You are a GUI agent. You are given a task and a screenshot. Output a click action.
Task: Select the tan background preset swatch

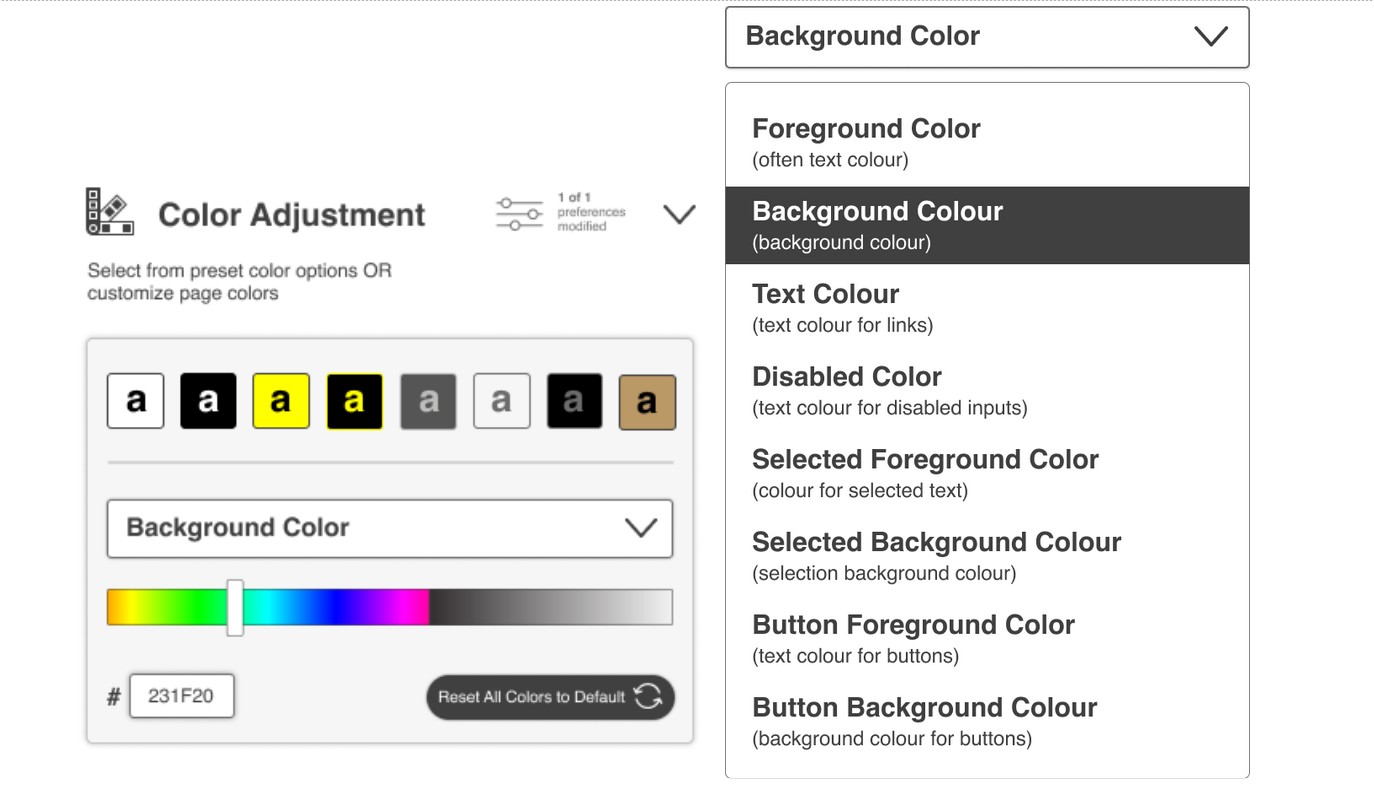point(647,400)
